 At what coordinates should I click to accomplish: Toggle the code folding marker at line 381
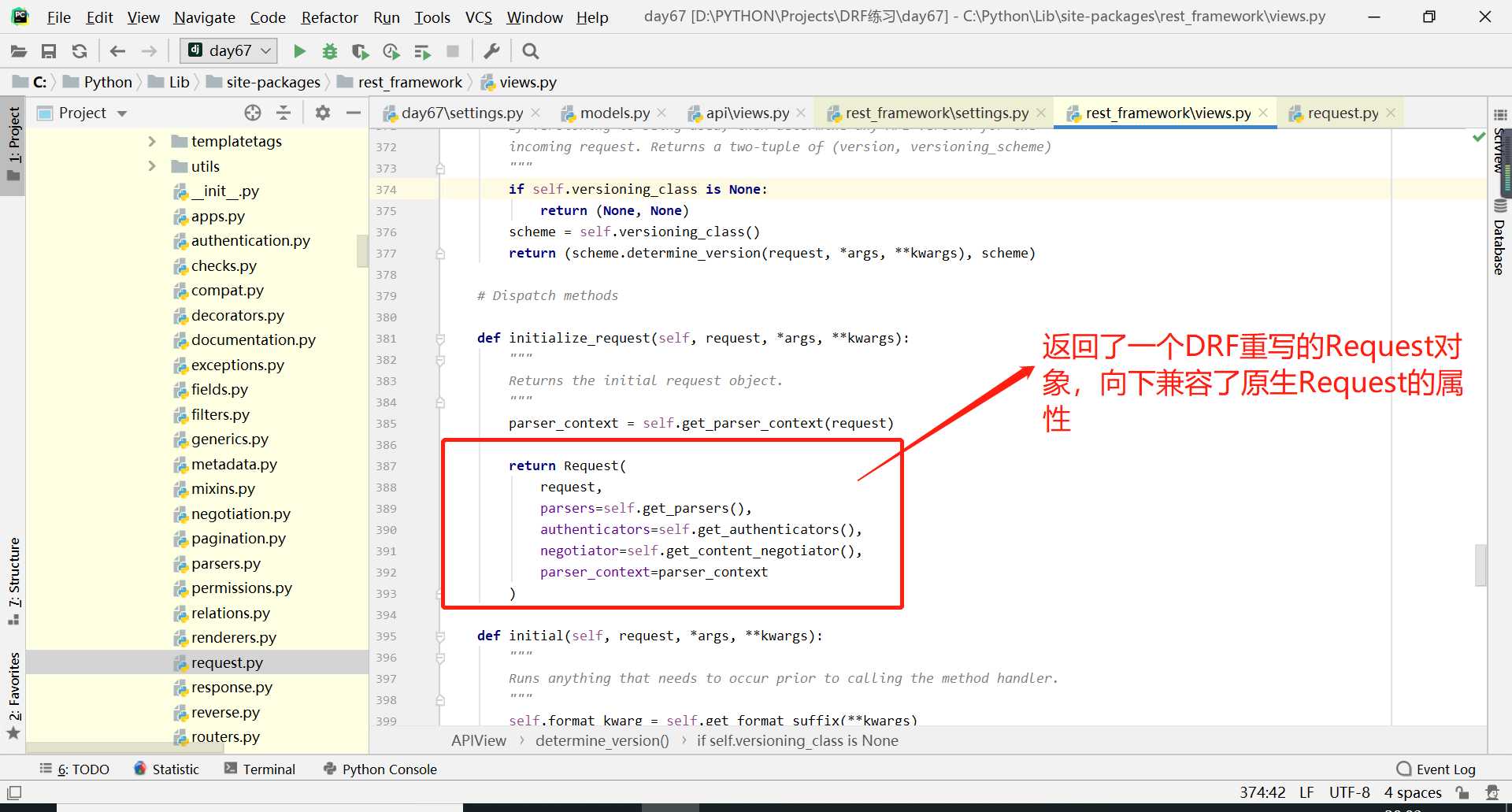[x=440, y=339]
